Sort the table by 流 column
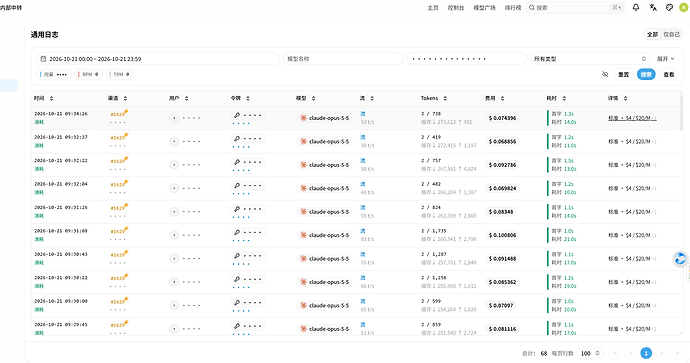 [367, 98]
